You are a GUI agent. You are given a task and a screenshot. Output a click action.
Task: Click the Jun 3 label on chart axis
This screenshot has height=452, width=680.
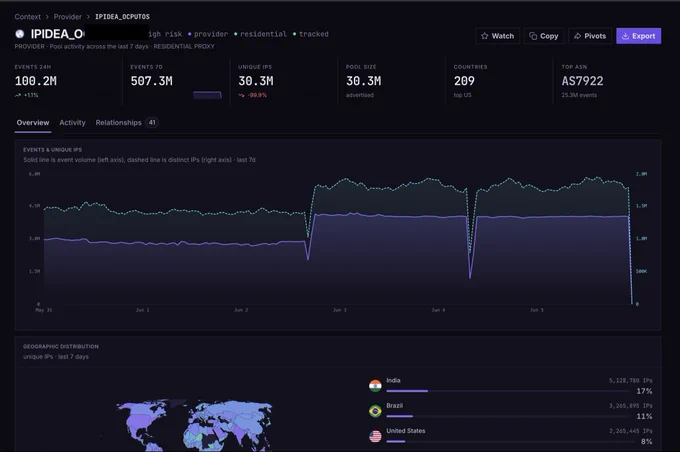click(340, 310)
